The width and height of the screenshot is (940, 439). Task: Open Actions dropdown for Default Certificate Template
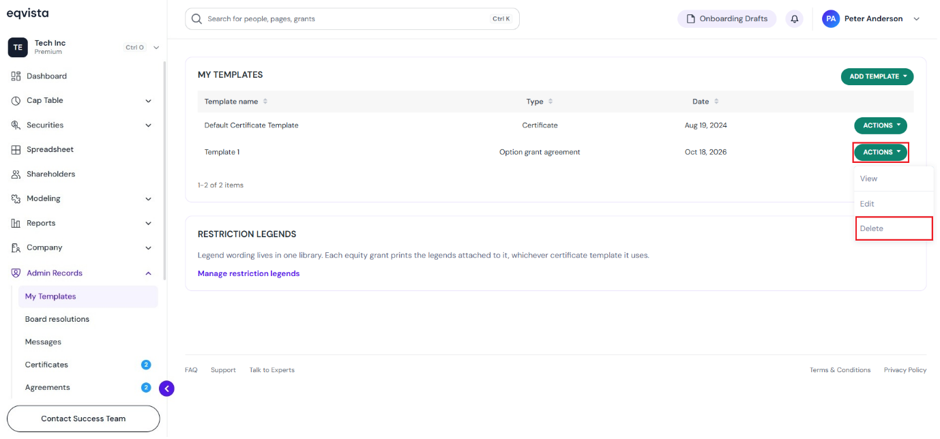[880, 125]
